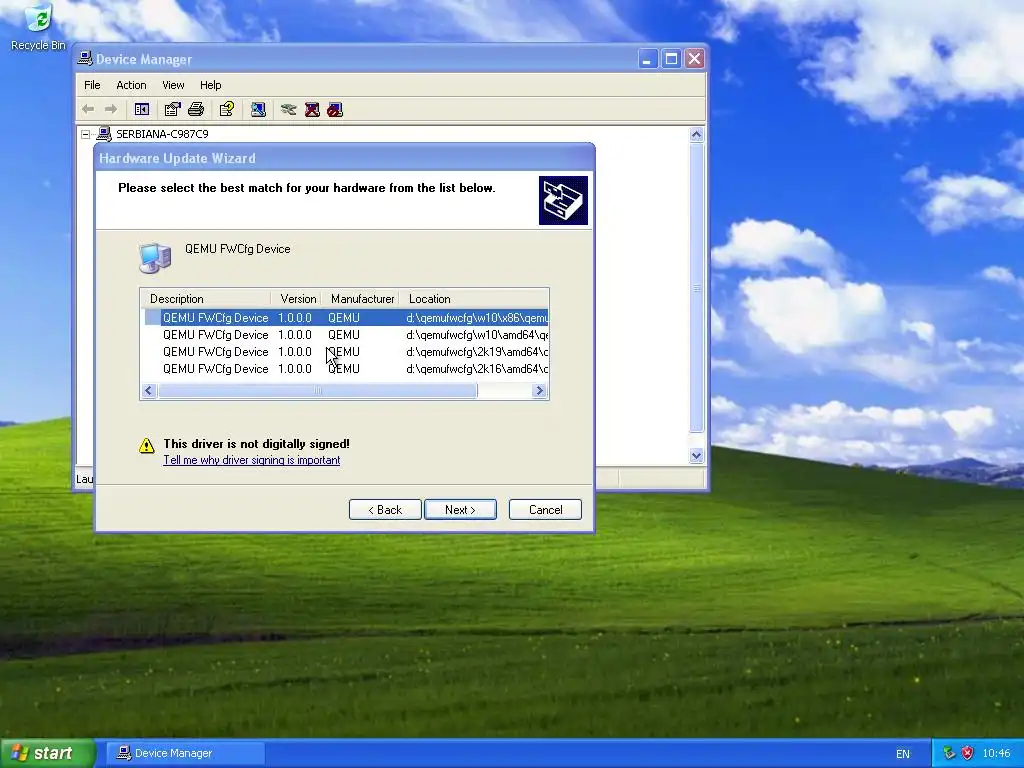Click the SERBIANA-C987C9 computer icon
Image resolution: width=1024 pixels, height=768 pixels.
104,134
